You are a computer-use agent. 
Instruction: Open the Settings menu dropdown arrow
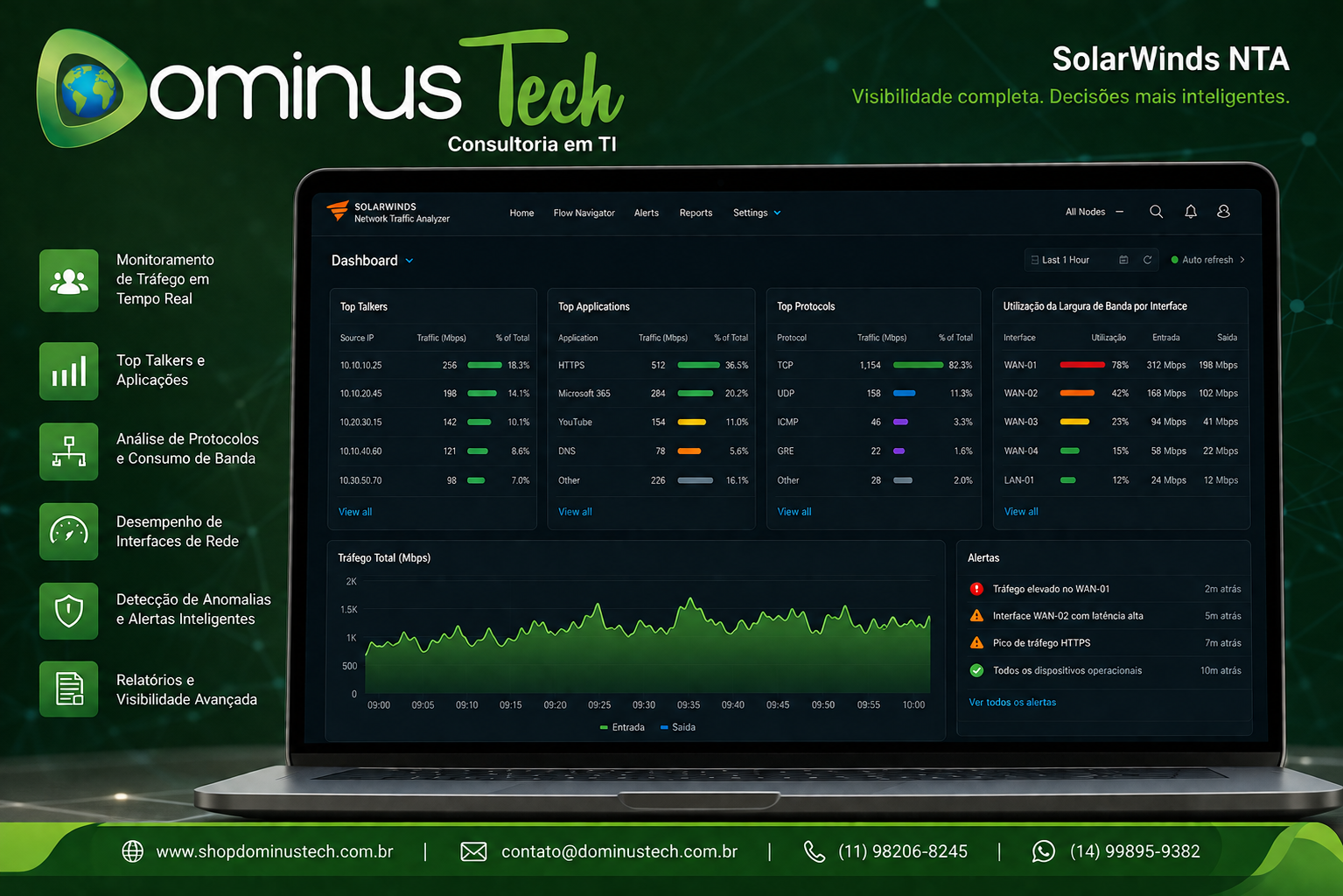(x=777, y=213)
